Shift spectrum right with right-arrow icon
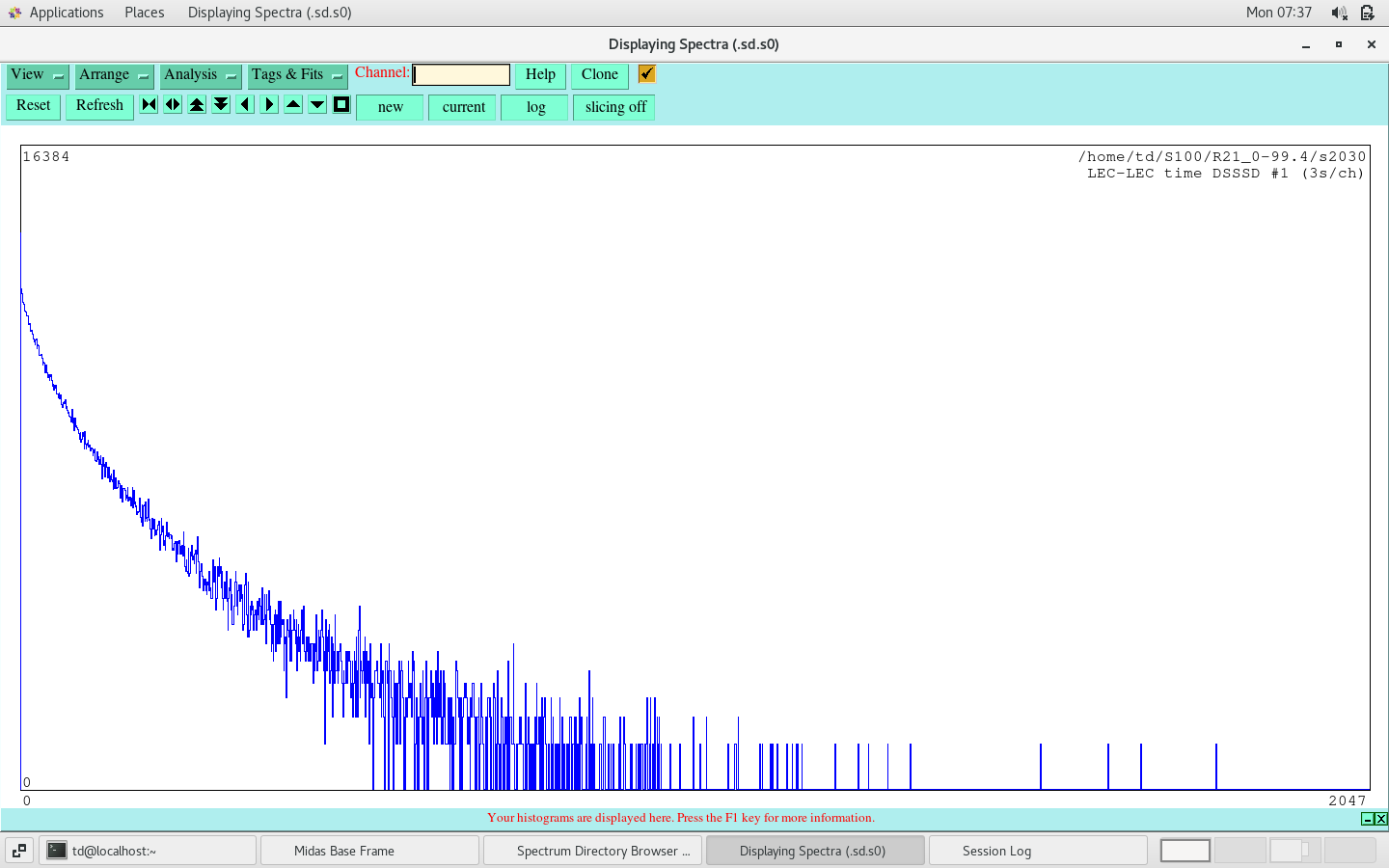 269,105
